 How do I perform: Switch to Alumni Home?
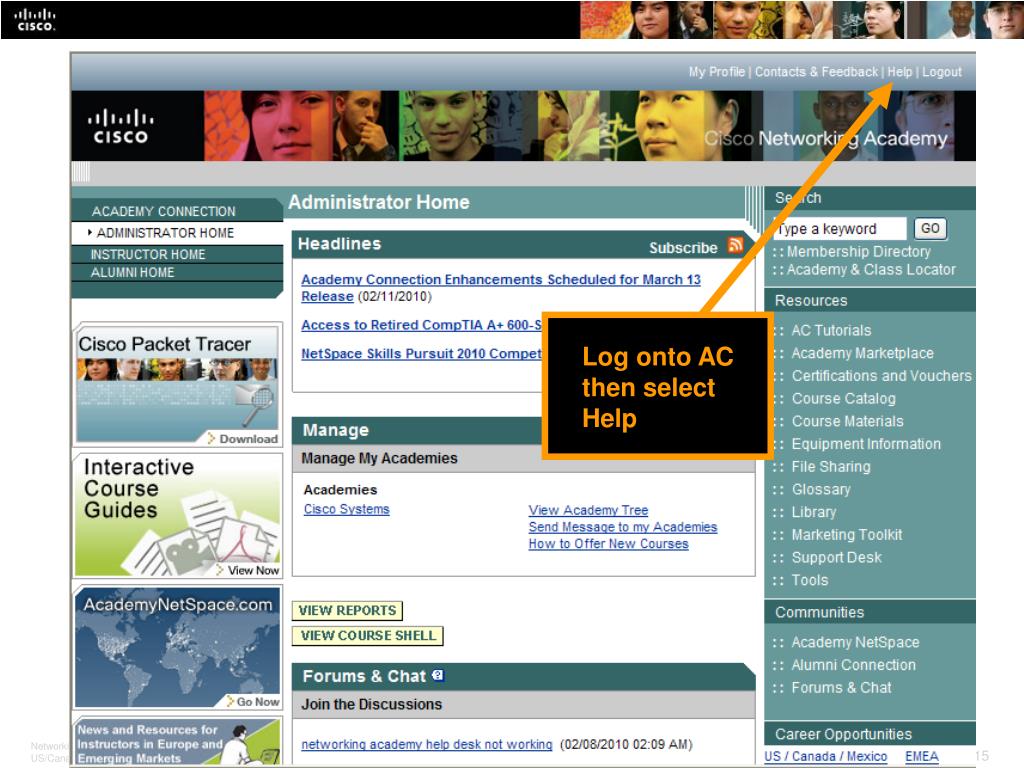pos(133,272)
